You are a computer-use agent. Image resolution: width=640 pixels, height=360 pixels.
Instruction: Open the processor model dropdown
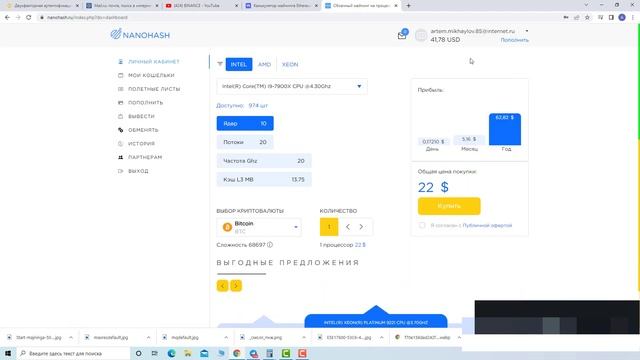pos(291,87)
